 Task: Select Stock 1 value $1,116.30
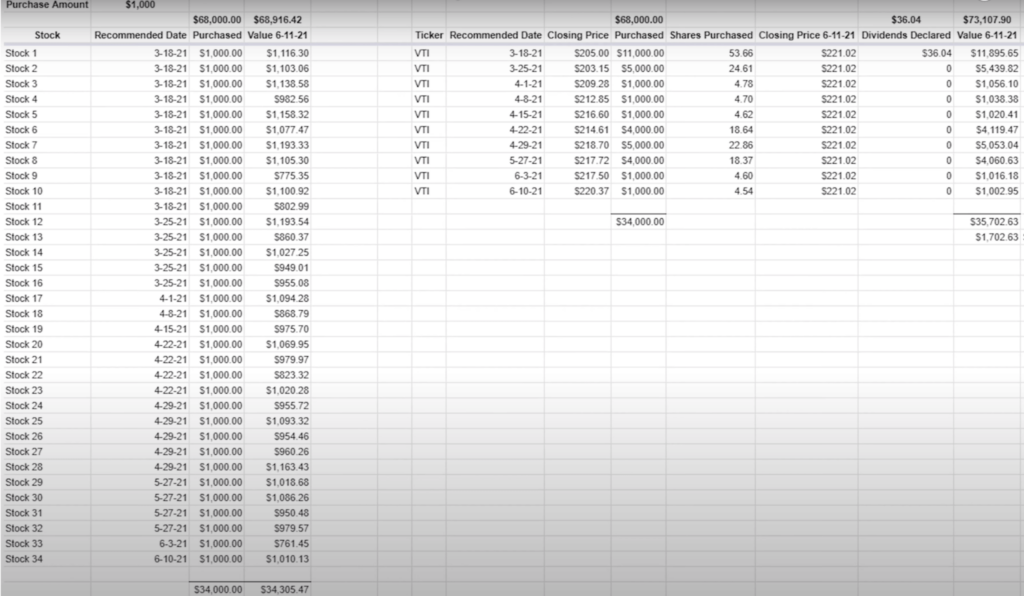[x=287, y=53]
